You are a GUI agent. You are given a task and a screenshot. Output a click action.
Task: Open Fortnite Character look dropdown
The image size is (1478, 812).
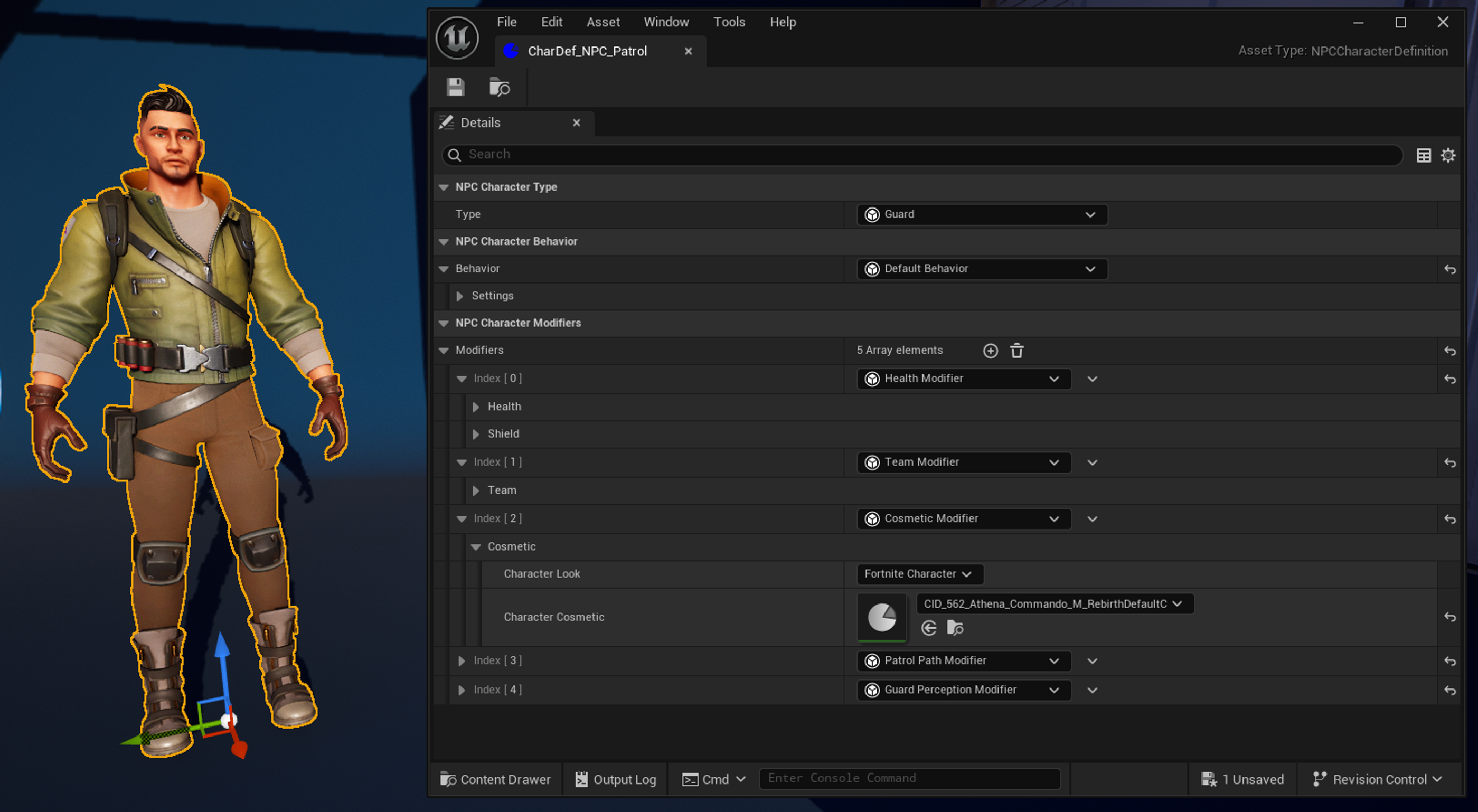tap(920, 574)
